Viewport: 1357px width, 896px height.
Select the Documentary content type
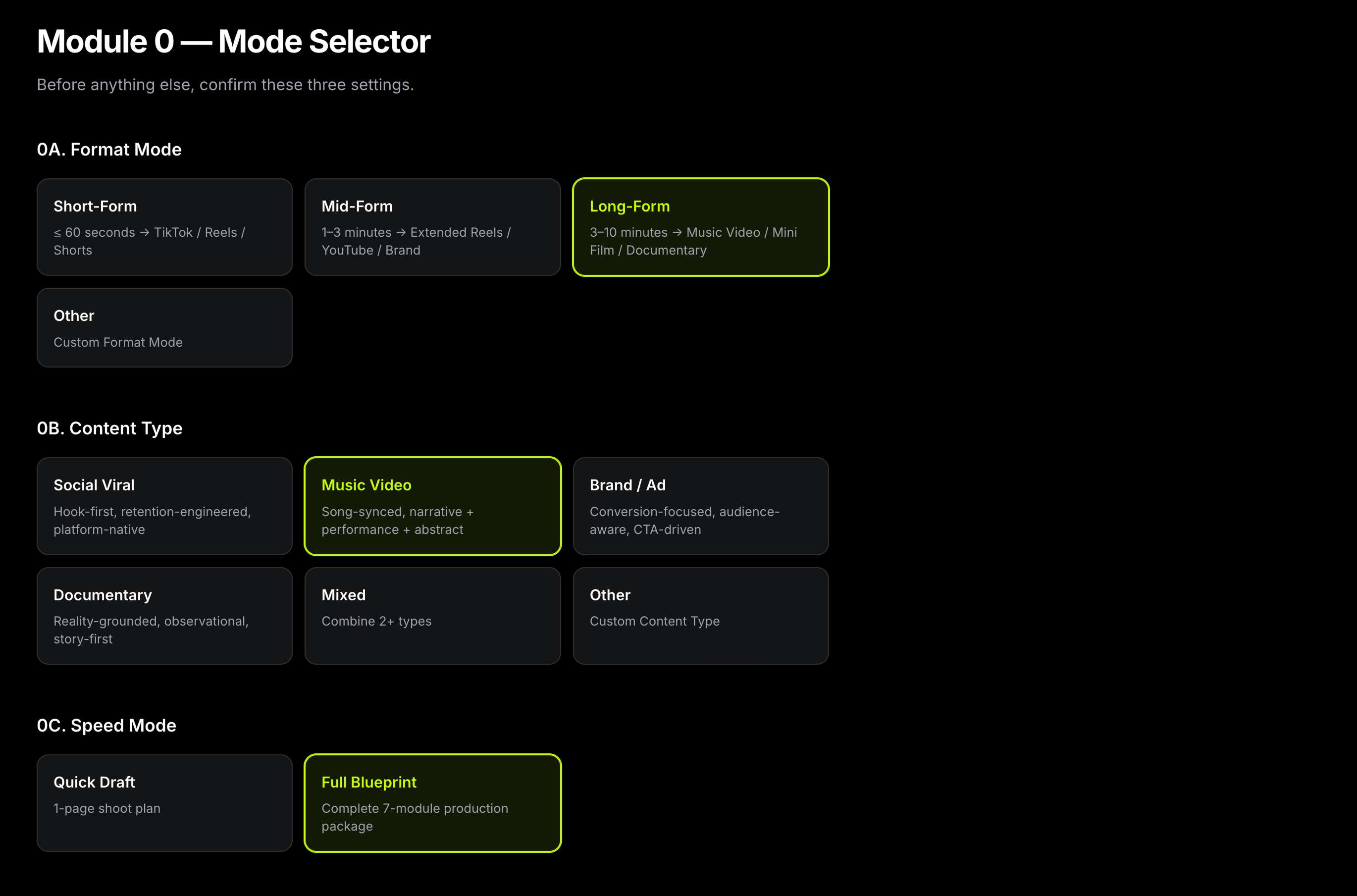164,616
